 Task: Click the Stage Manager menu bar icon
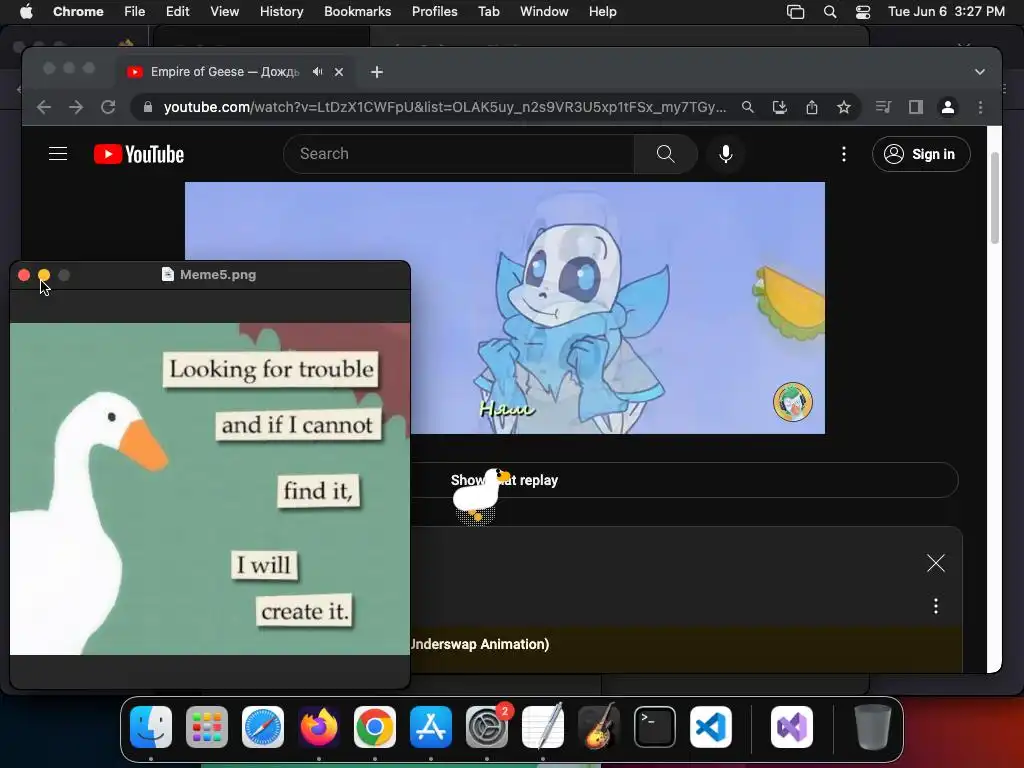pyautogui.click(x=795, y=12)
